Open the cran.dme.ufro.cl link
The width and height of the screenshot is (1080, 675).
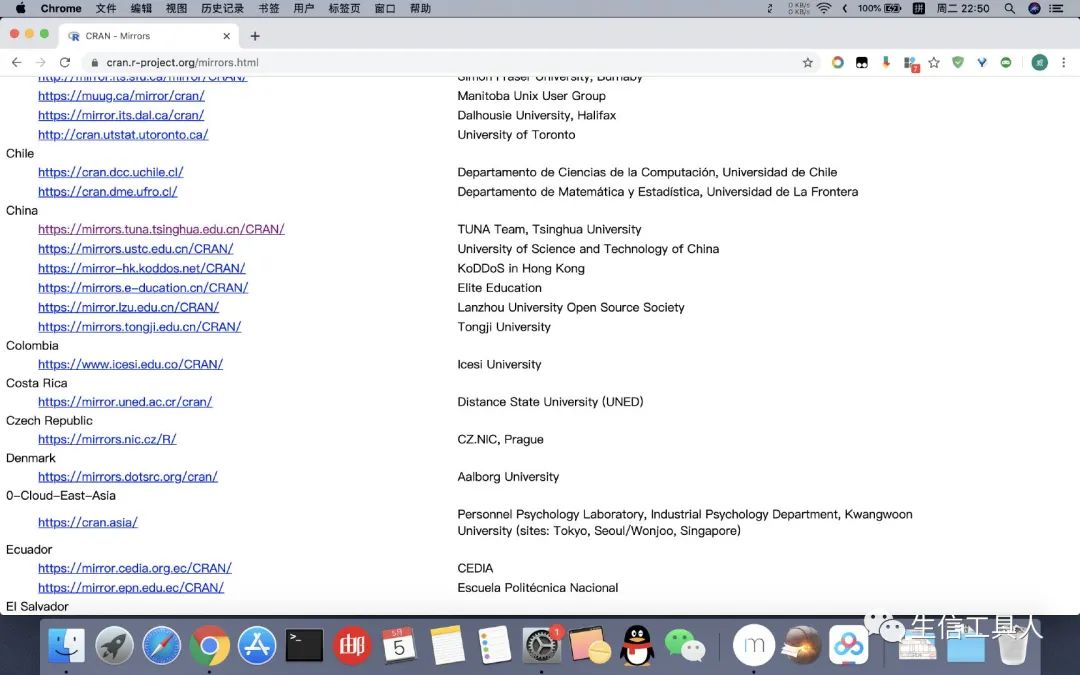click(108, 191)
